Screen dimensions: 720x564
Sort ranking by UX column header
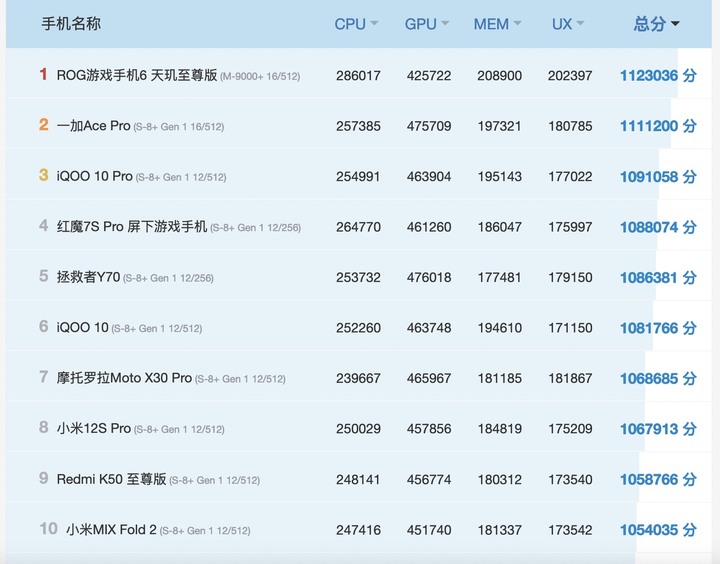point(568,24)
